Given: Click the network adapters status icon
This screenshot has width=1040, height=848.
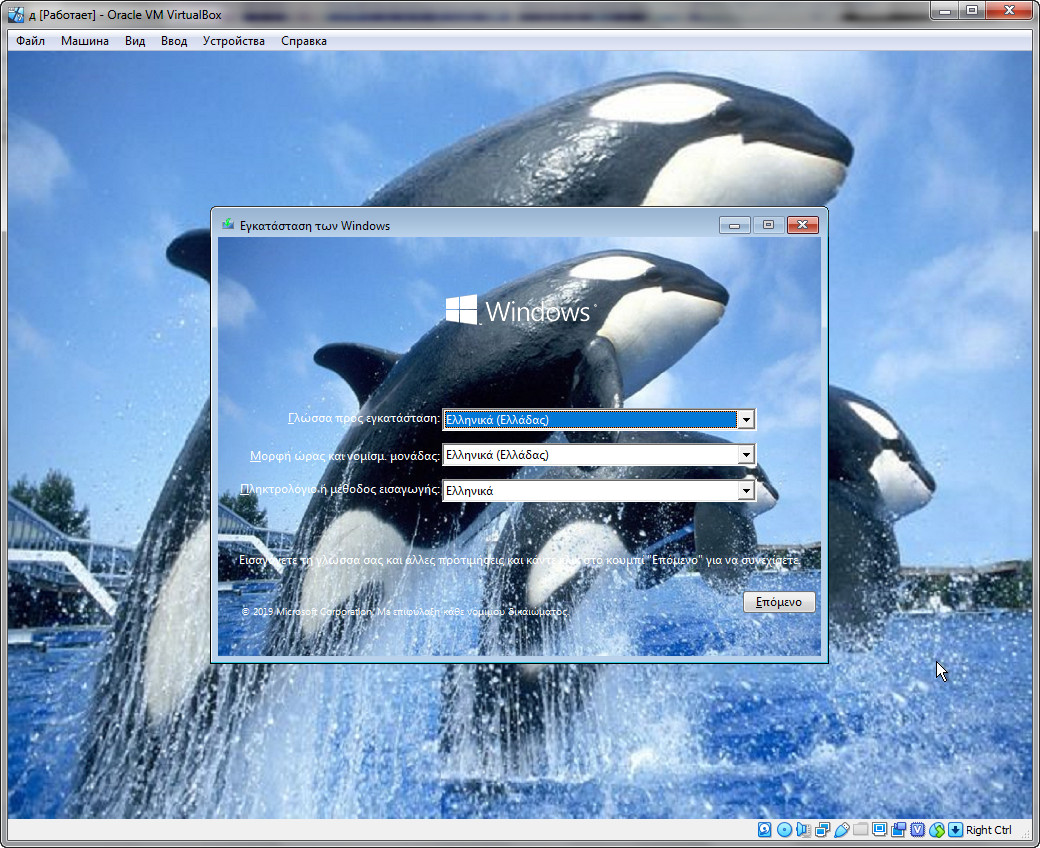Looking at the screenshot, I should tap(822, 830).
